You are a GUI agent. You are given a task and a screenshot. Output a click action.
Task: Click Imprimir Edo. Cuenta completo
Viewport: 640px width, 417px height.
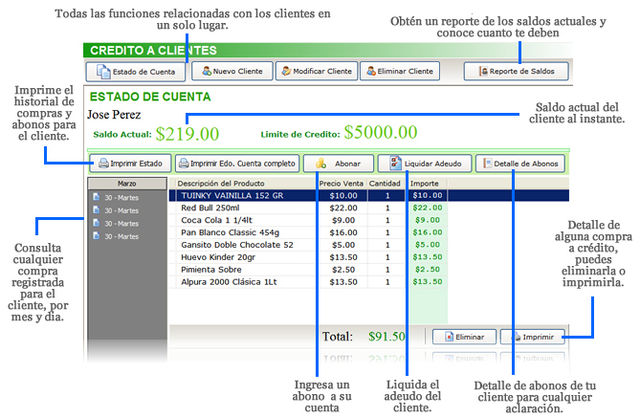click(x=237, y=164)
